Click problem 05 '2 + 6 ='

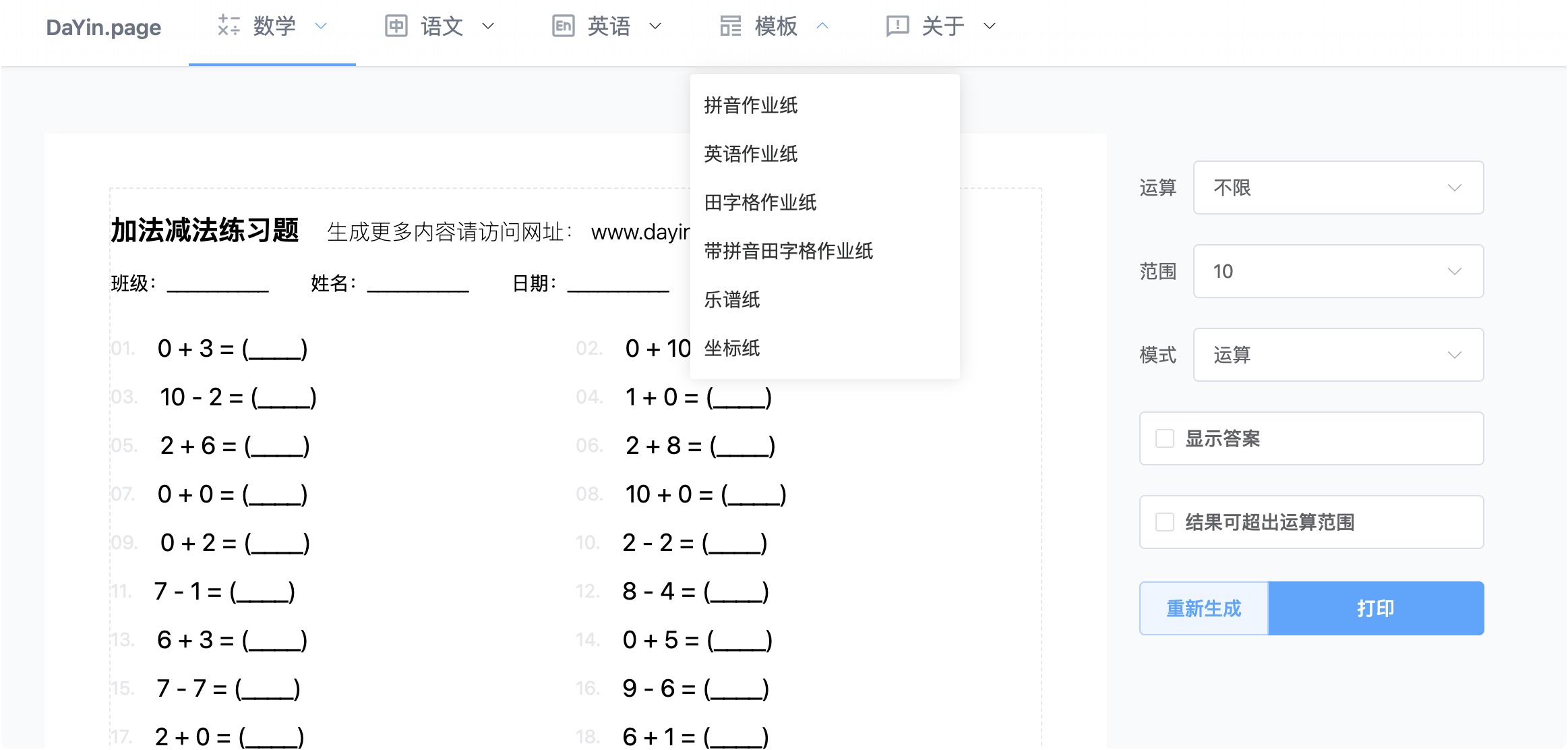click(x=235, y=446)
